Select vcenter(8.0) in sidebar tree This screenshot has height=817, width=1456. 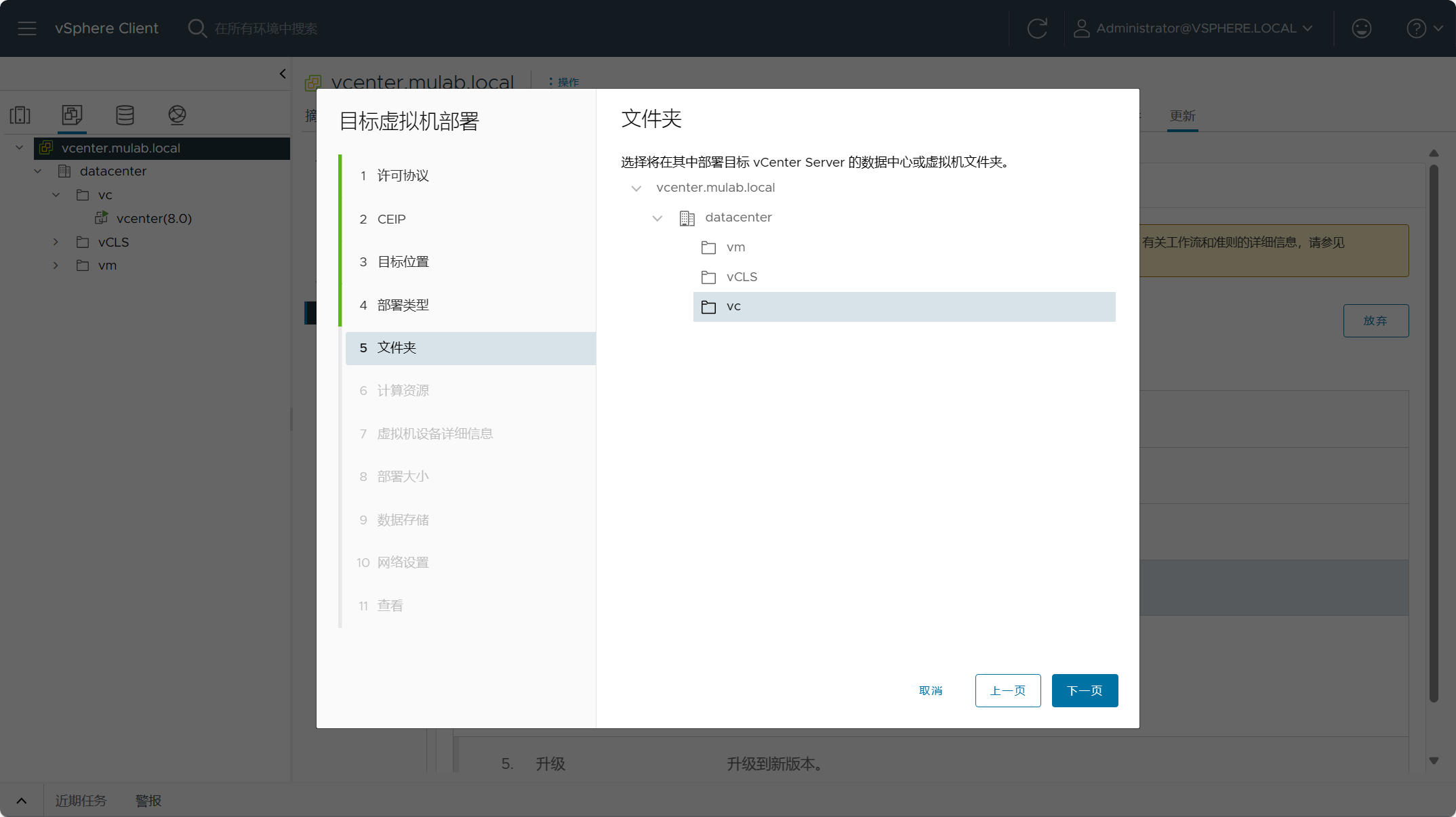click(154, 218)
